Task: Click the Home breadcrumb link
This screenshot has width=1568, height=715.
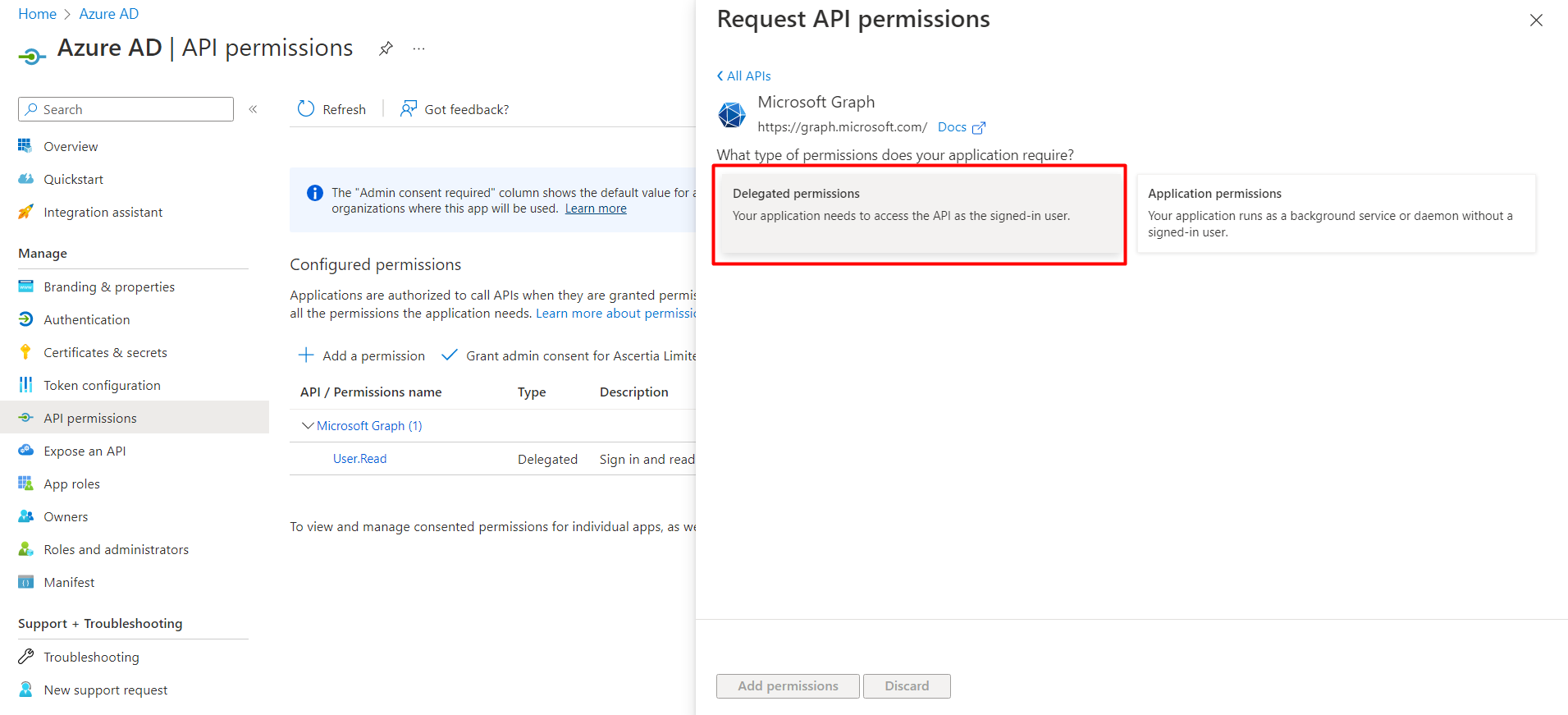Action: pos(38,14)
